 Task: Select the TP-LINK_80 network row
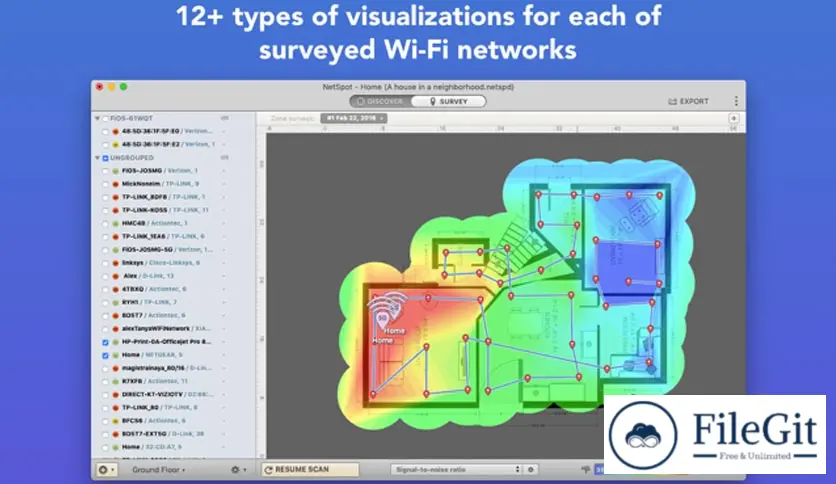[173, 408]
